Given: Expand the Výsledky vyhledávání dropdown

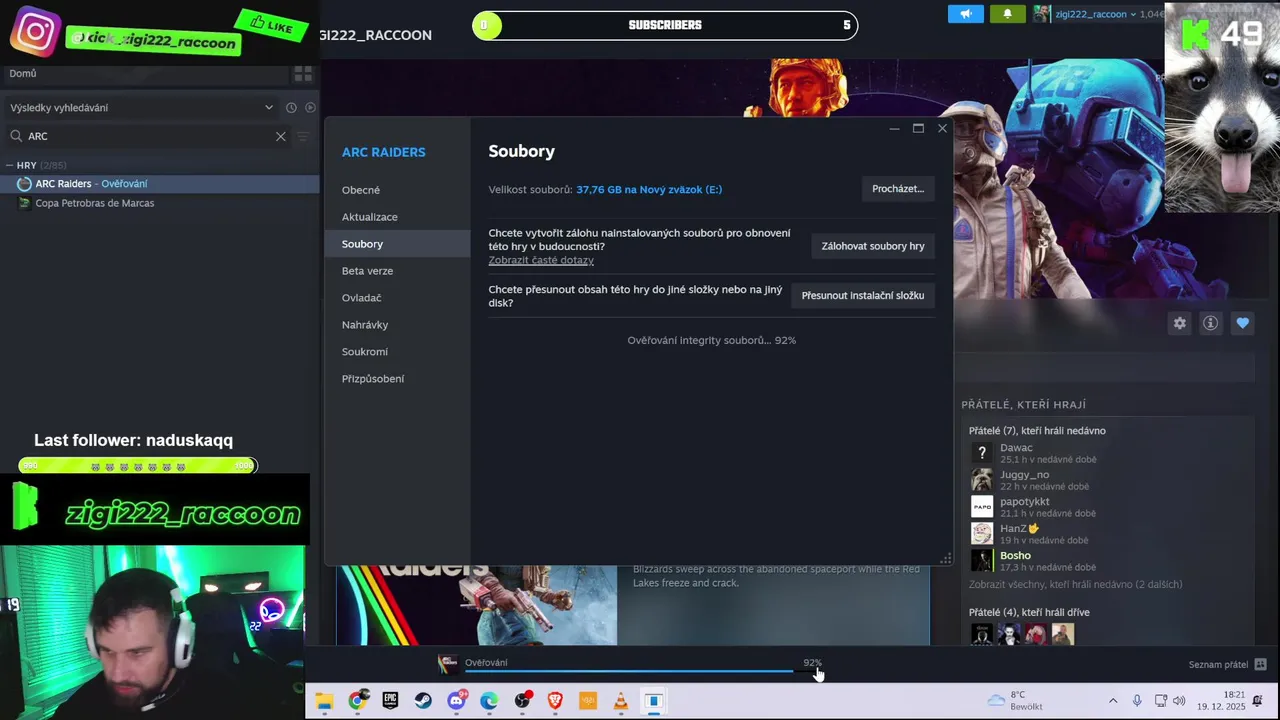Looking at the screenshot, I should [x=268, y=107].
